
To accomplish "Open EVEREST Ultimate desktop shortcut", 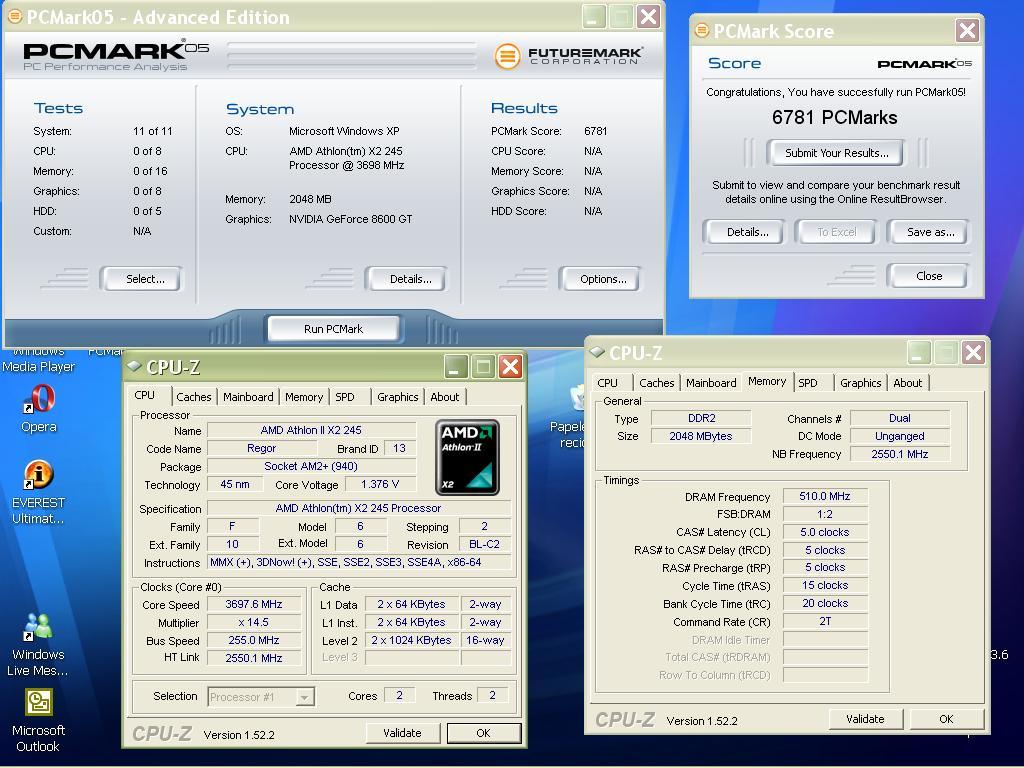I will (39, 493).
